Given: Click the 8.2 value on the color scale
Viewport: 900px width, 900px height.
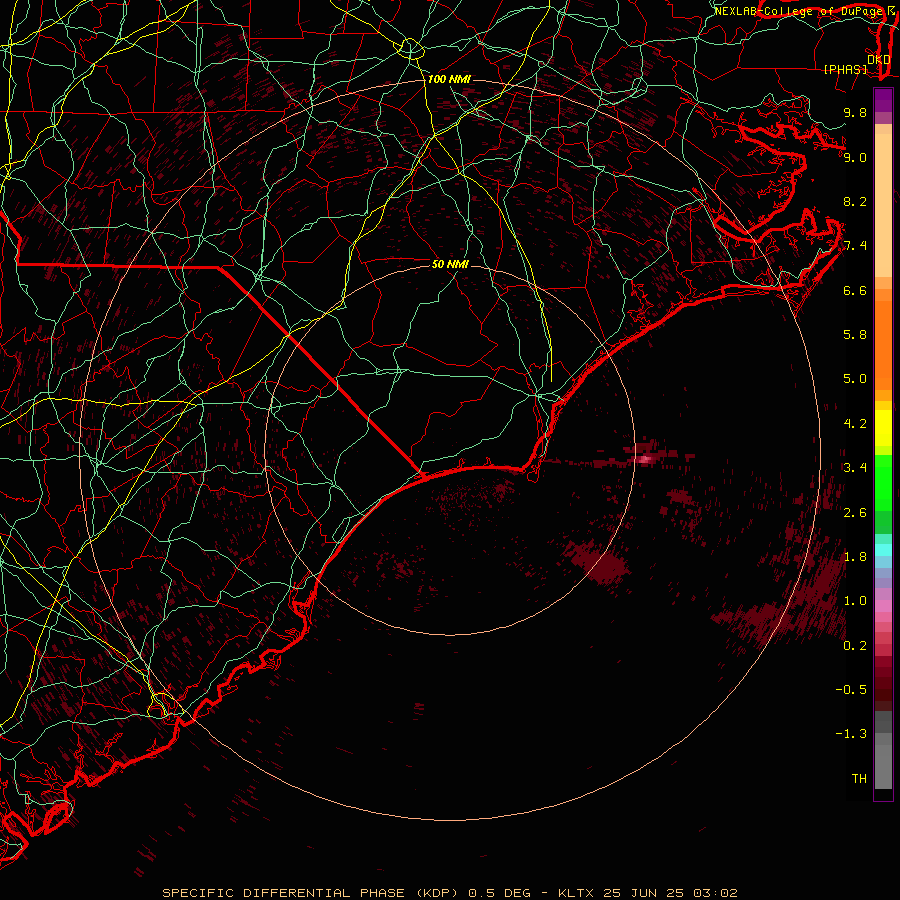Looking at the screenshot, I should (x=855, y=201).
